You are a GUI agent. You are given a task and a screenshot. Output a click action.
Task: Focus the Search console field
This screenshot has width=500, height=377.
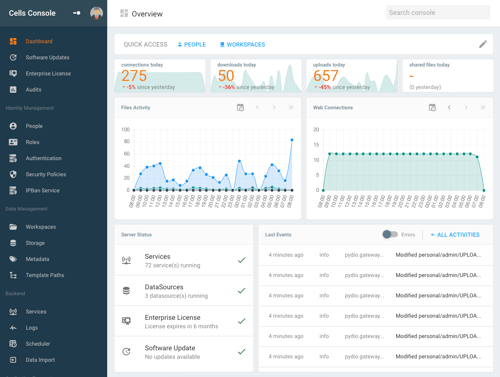pos(438,12)
